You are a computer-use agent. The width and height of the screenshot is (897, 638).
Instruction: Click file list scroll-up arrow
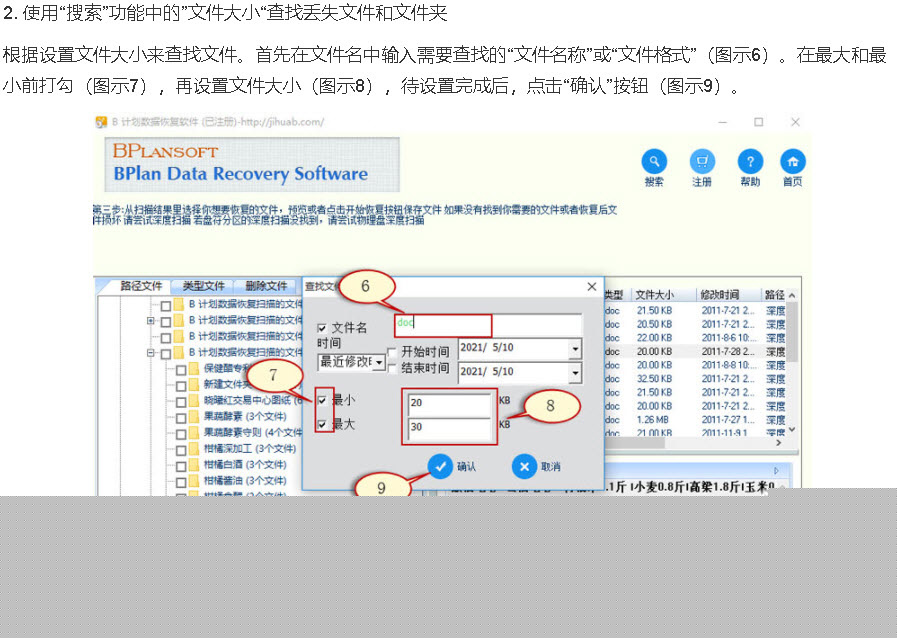[792, 295]
